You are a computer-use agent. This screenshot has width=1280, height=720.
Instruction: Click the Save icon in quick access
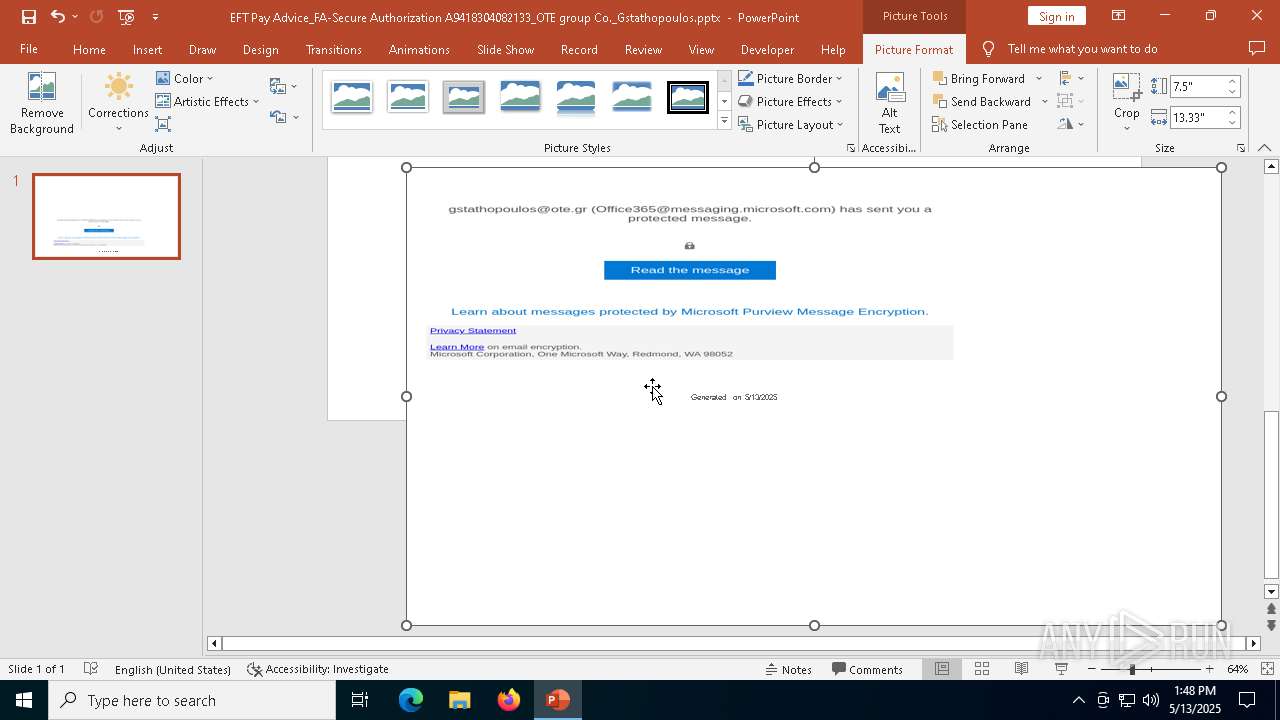coord(28,17)
